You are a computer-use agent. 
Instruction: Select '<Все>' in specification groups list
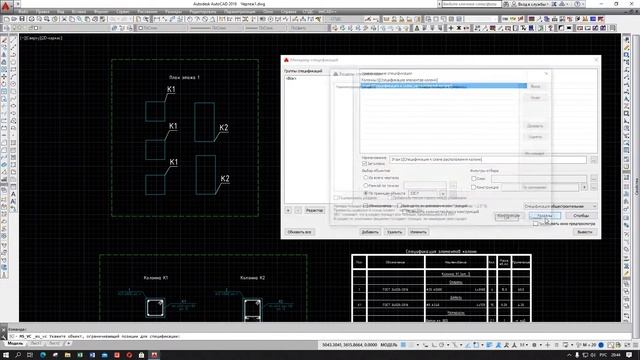[291, 78]
